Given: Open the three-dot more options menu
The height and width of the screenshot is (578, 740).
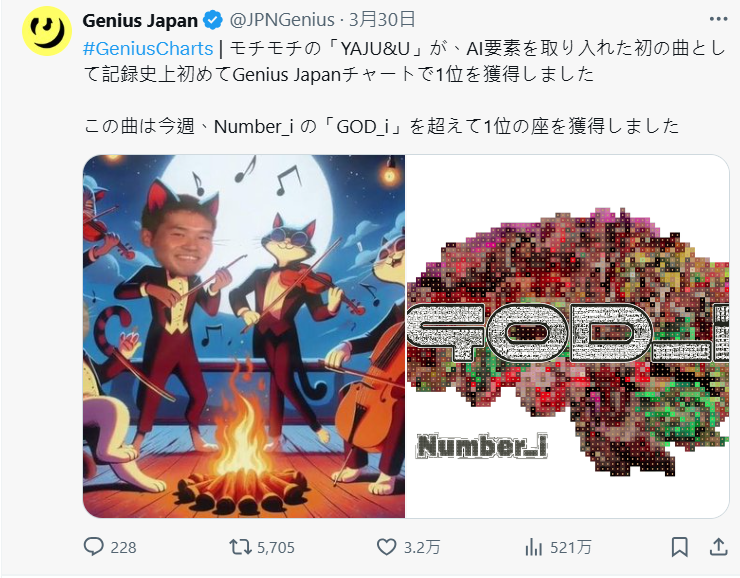Looking at the screenshot, I should [x=718, y=19].
